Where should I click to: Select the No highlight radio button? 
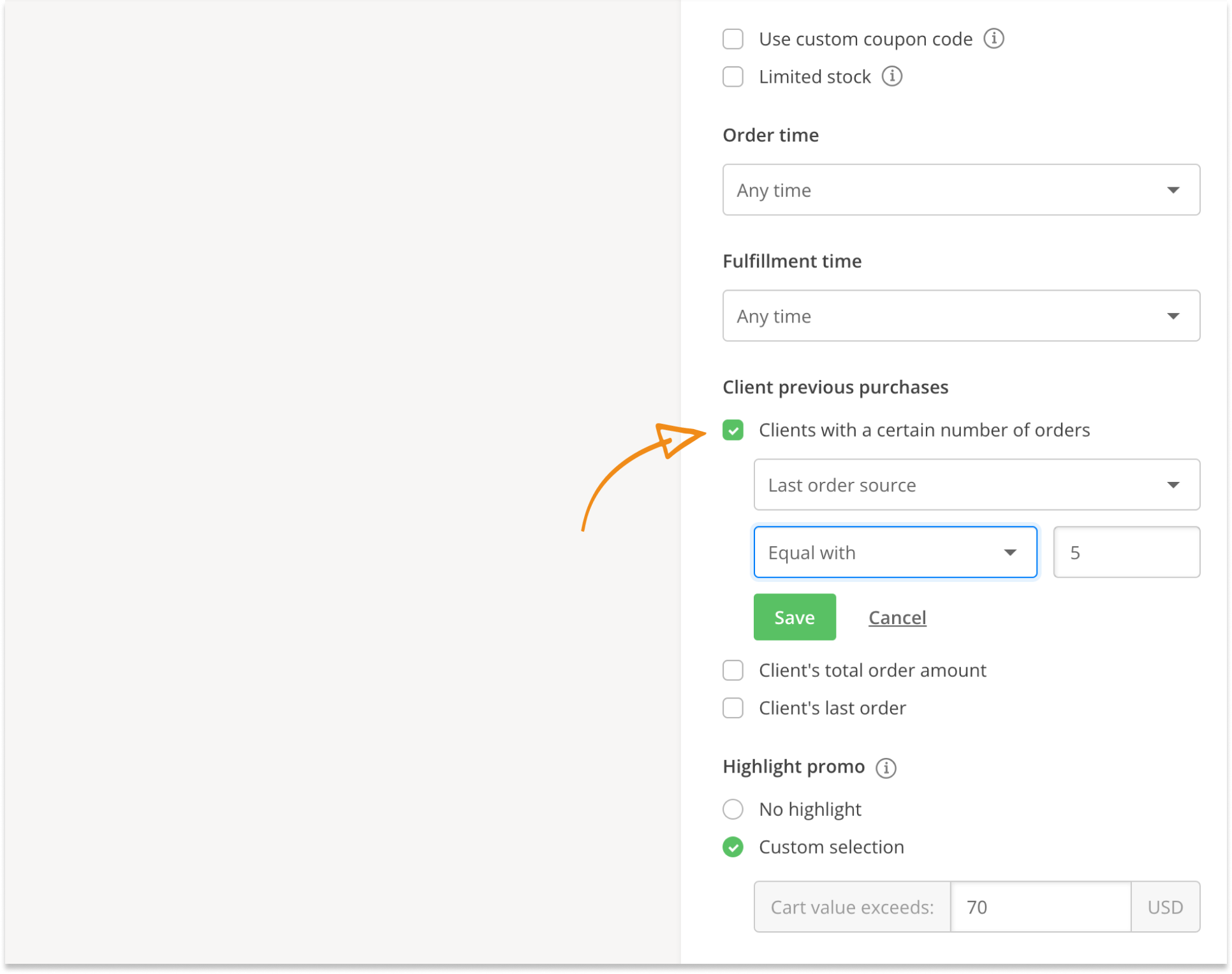click(733, 809)
